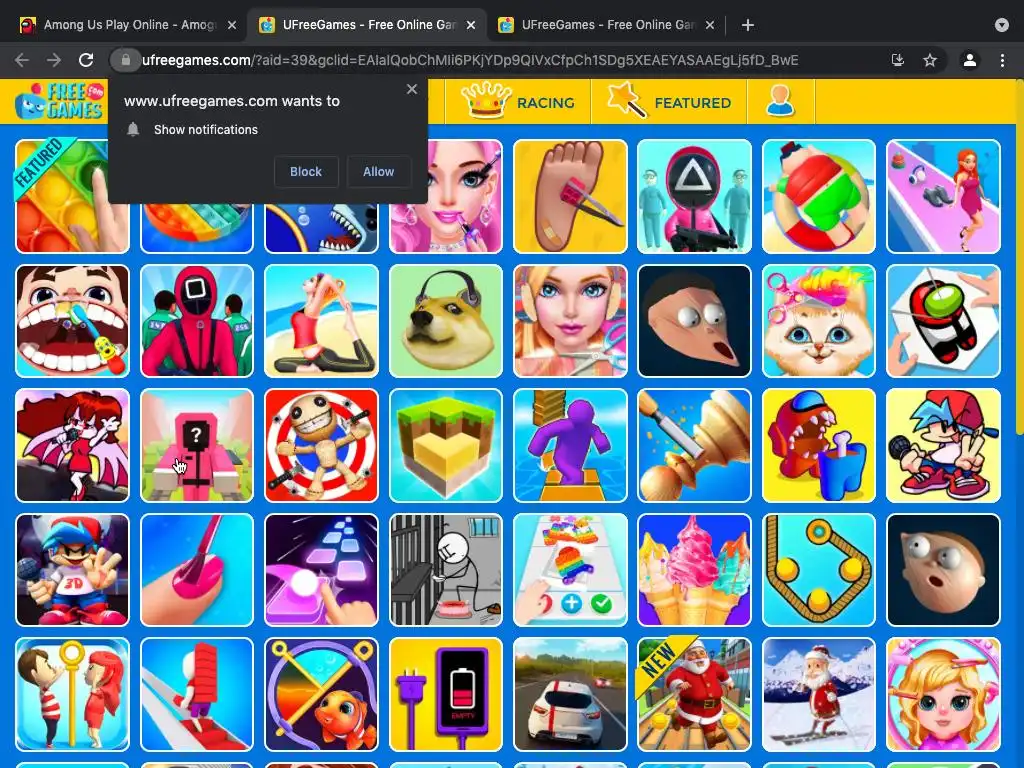Dismiss the notification permission popup
This screenshot has height=768, width=1024.
coord(411,89)
